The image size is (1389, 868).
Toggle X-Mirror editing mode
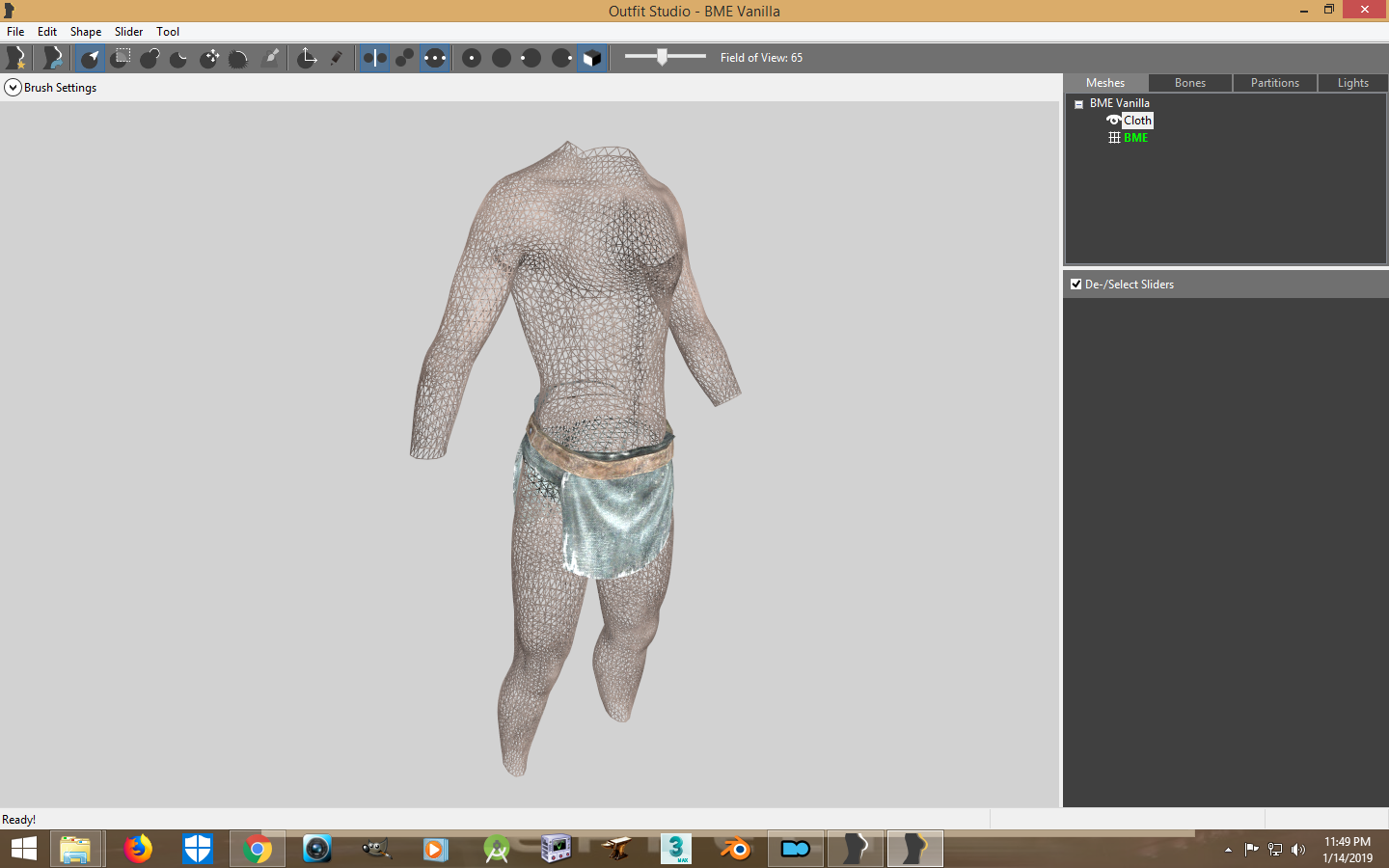(374, 58)
